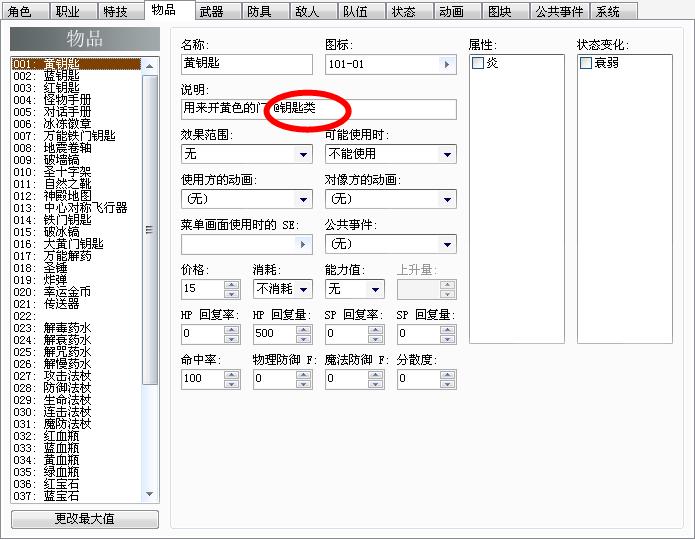The width and height of the screenshot is (695, 540).
Task: Increase 物理防御 F with up arrow
Action: click(x=304, y=375)
